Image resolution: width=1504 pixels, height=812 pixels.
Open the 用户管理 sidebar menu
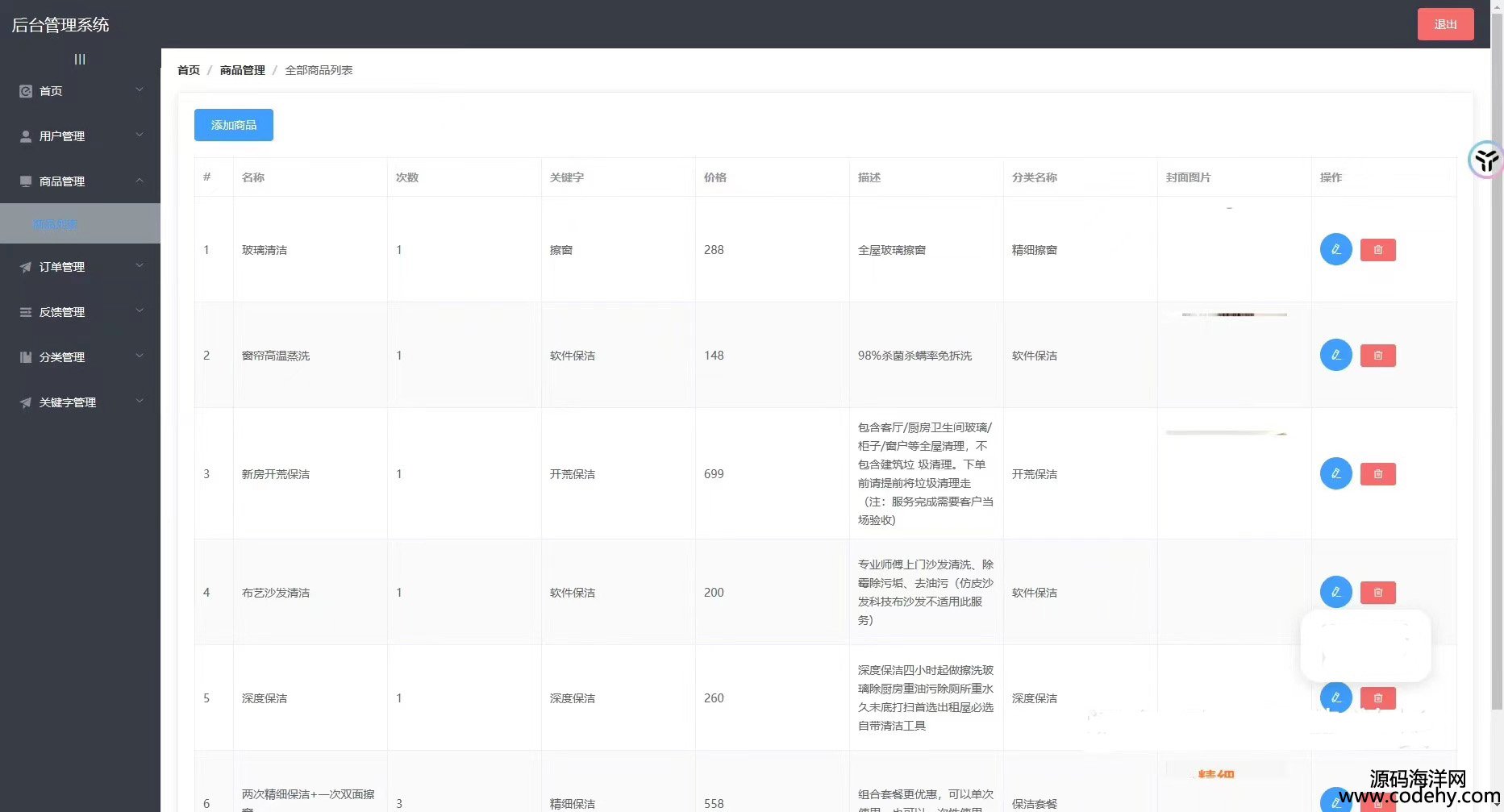point(80,136)
